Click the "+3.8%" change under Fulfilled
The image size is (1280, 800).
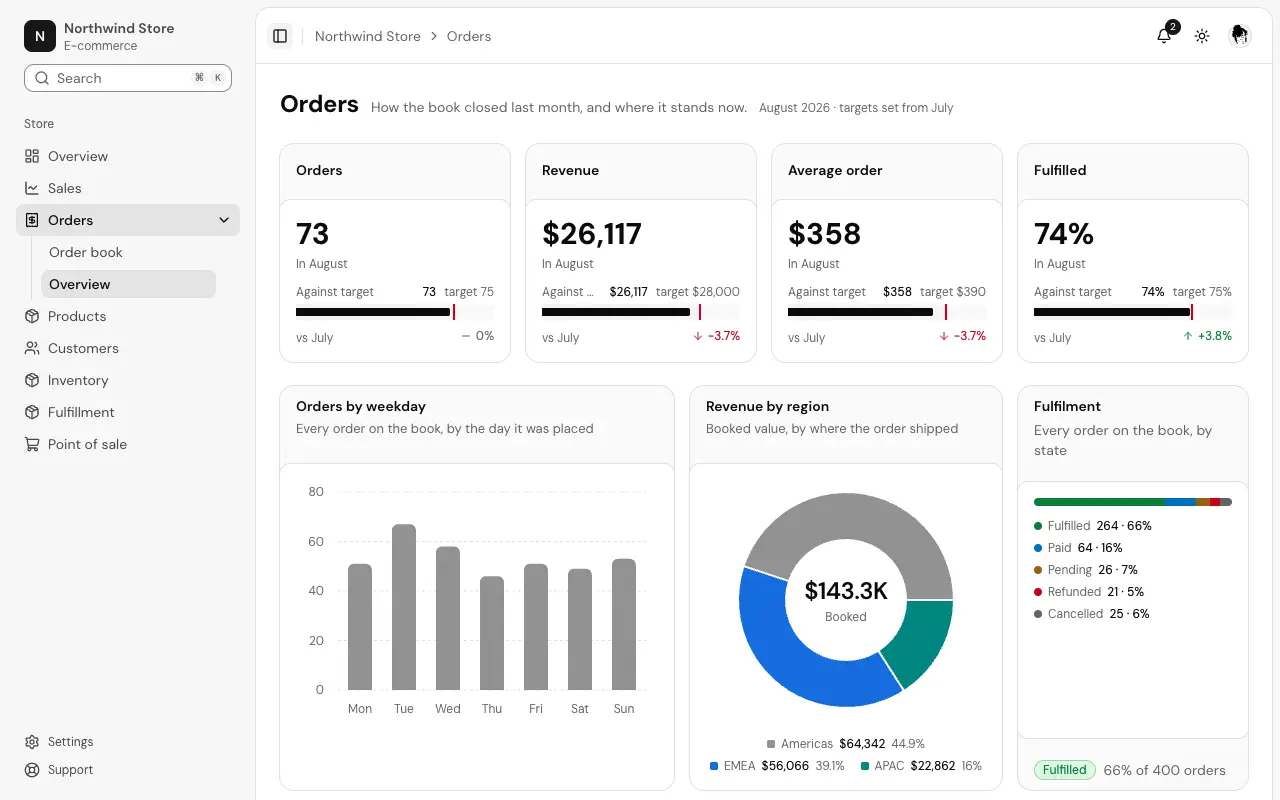coord(1207,336)
